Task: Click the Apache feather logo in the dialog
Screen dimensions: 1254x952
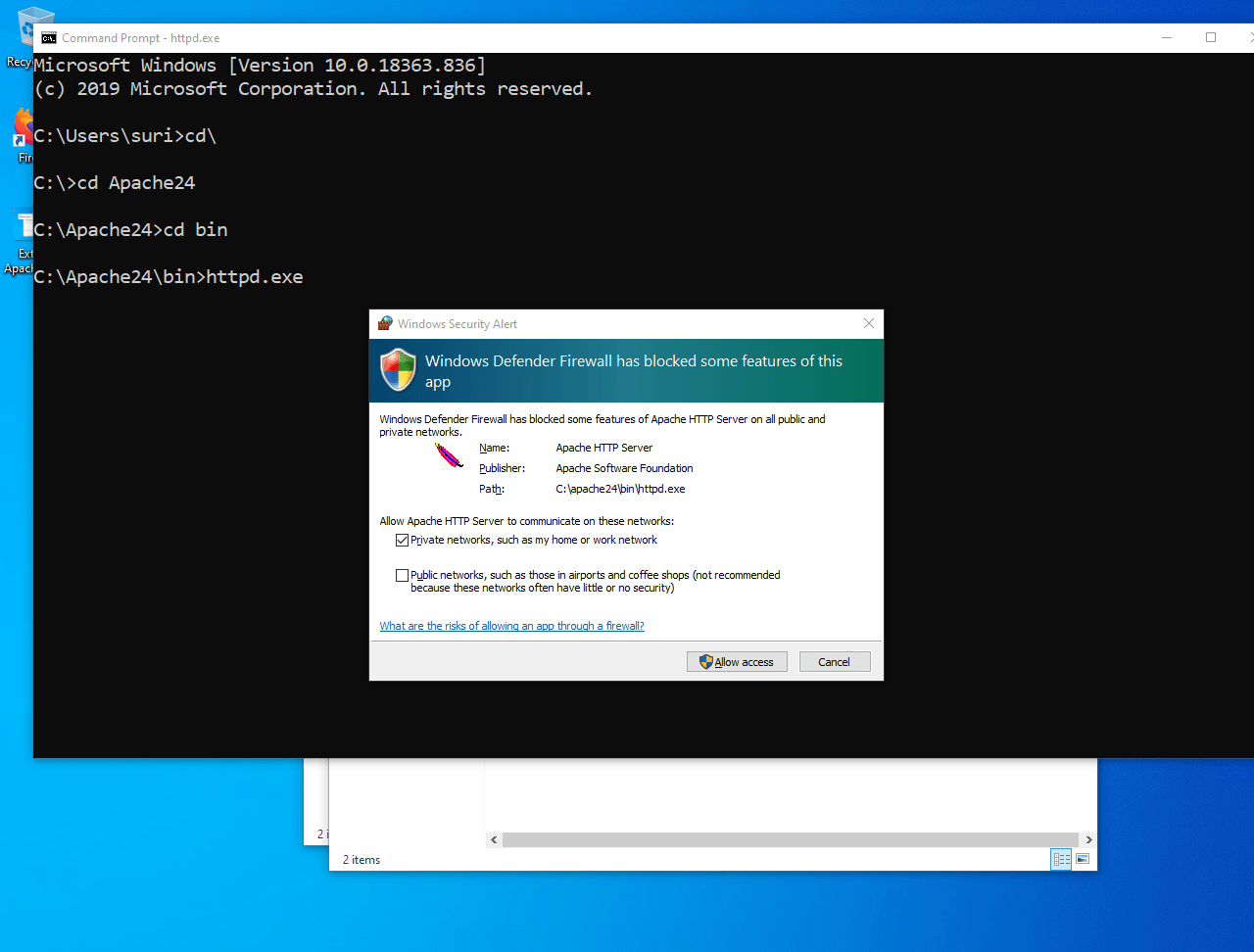Action: click(447, 454)
